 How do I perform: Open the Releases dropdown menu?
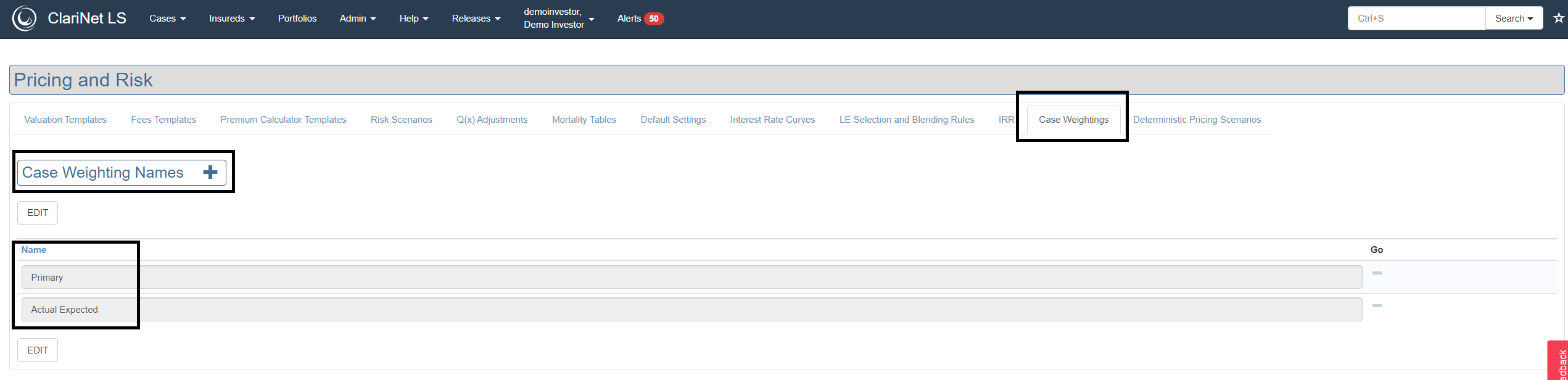pyautogui.click(x=476, y=19)
